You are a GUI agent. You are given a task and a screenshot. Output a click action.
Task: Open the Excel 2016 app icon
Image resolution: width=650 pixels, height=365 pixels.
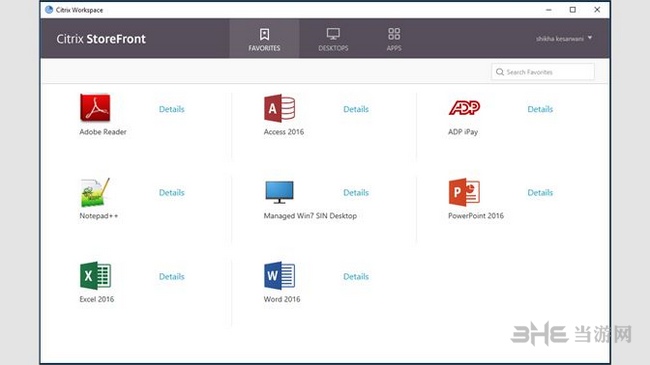95,275
